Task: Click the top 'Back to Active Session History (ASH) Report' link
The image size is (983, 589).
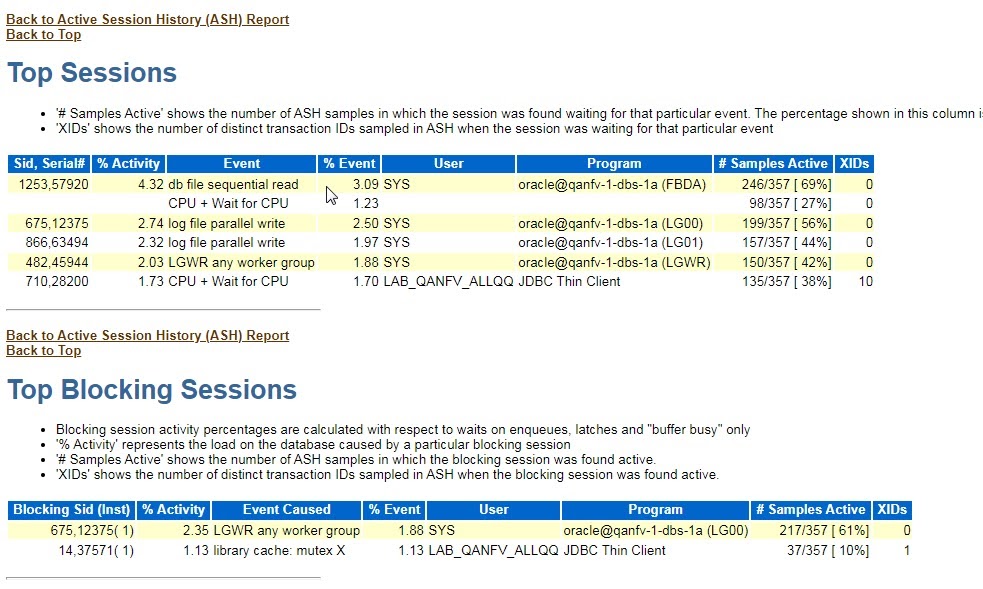Action: tap(147, 19)
